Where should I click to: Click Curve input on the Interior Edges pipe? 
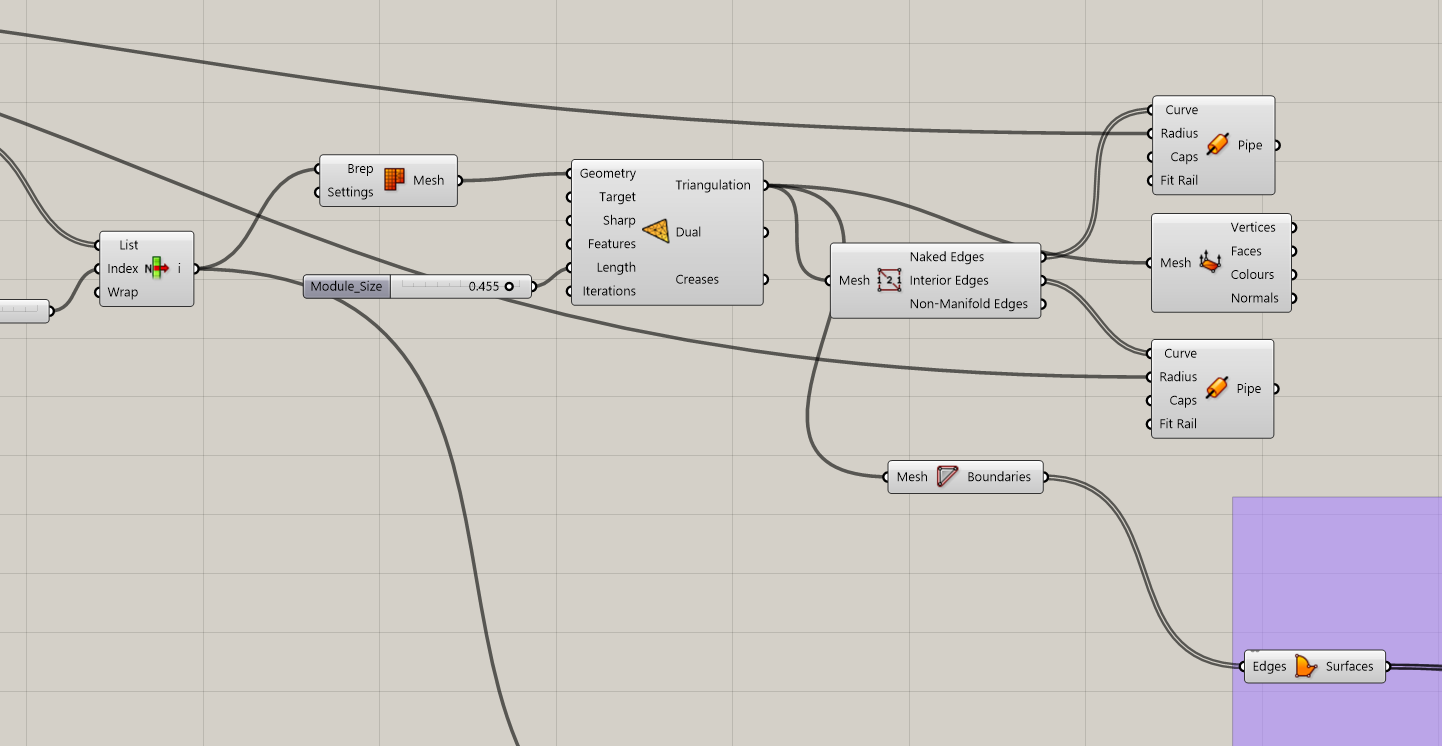tap(1180, 353)
